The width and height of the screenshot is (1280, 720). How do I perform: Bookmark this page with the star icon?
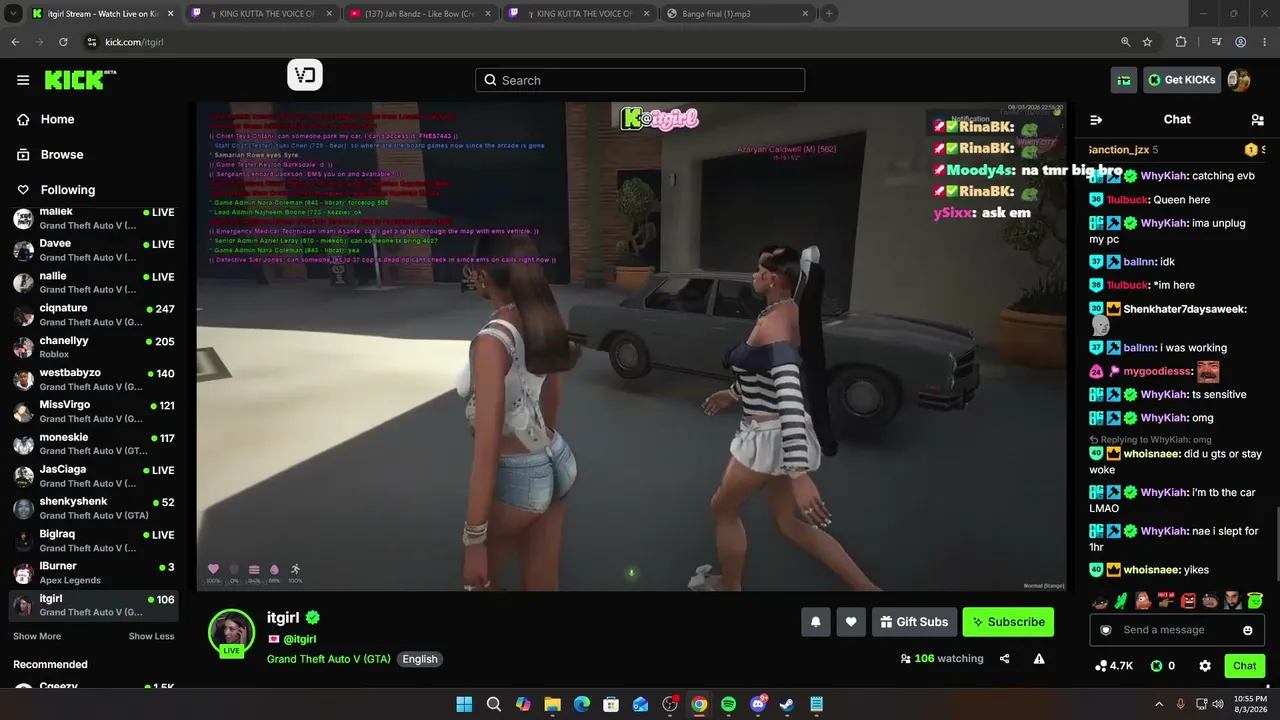pyautogui.click(x=1147, y=42)
